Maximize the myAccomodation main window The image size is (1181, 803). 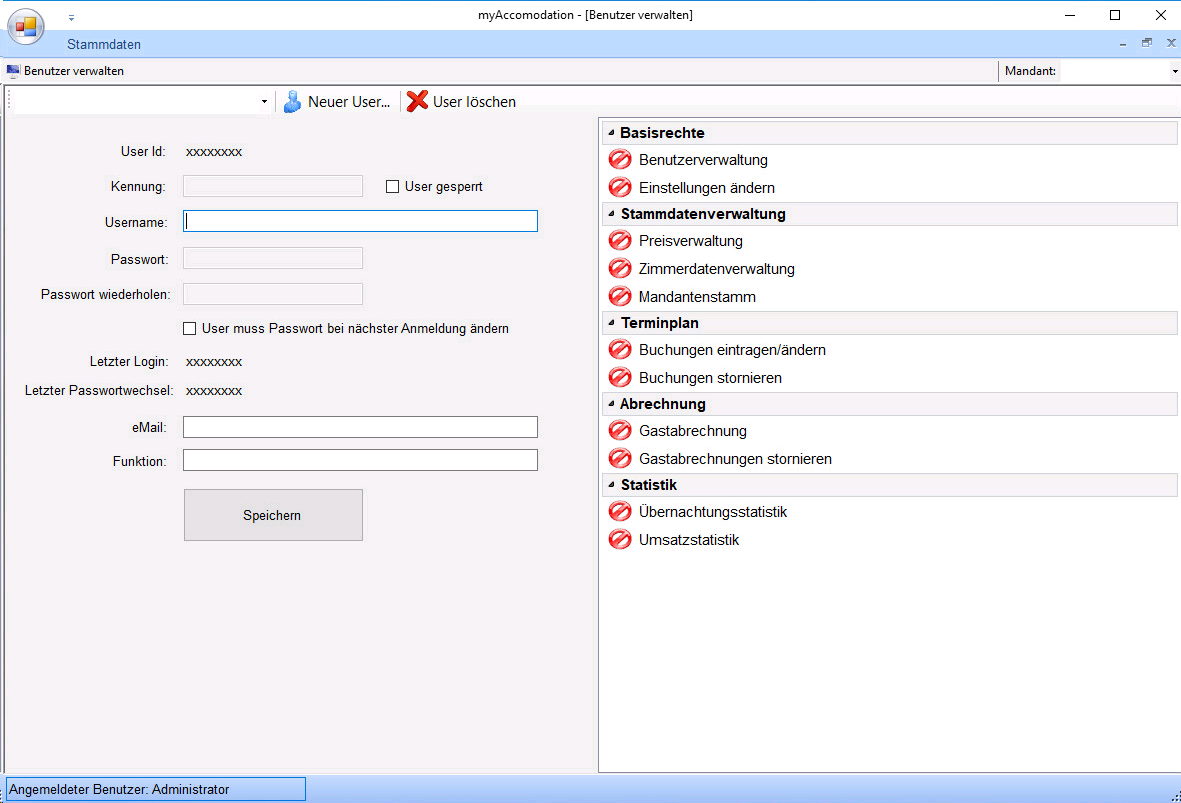tap(1115, 15)
